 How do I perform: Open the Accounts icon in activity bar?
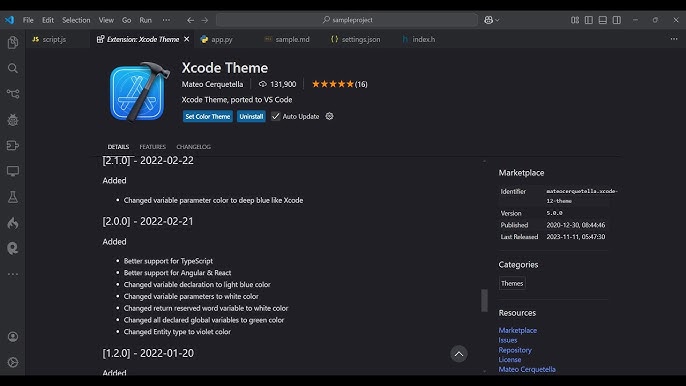[13, 337]
